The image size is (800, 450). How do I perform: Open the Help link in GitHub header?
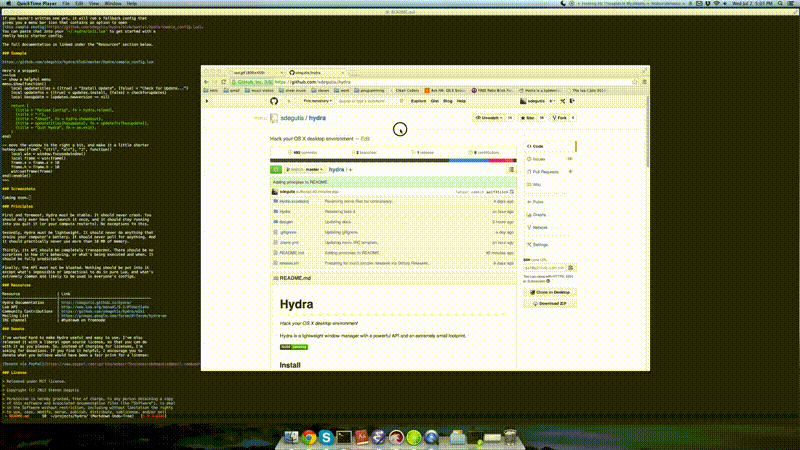click(461, 101)
